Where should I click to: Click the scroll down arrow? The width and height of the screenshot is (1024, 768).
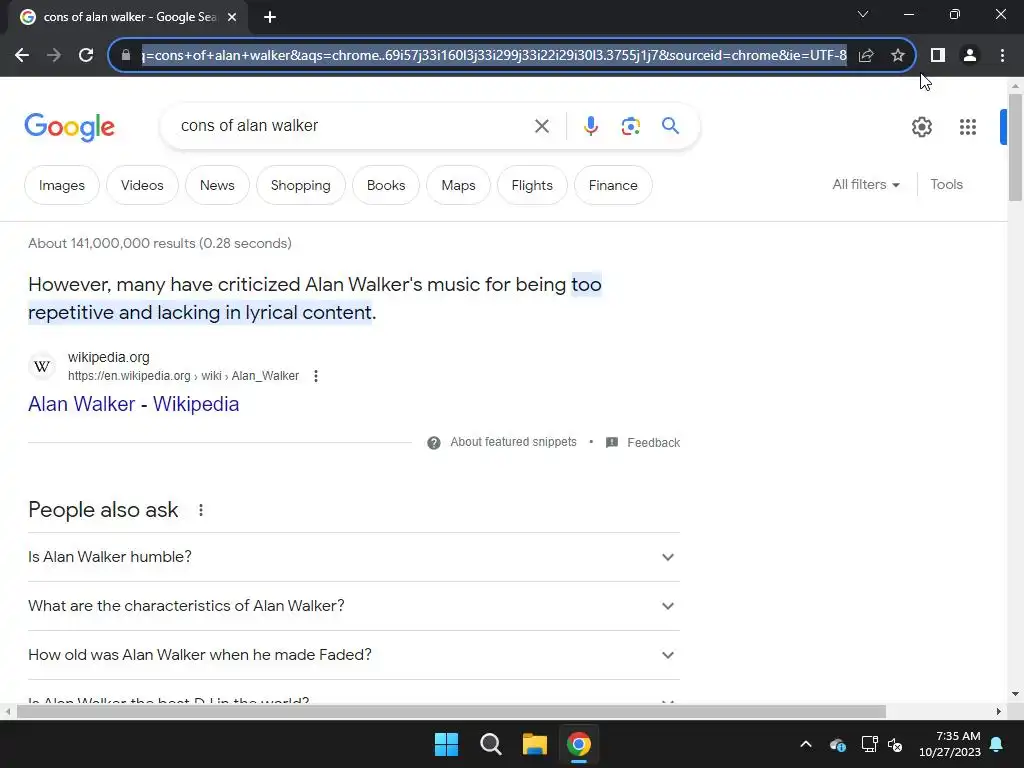click(x=1015, y=694)
